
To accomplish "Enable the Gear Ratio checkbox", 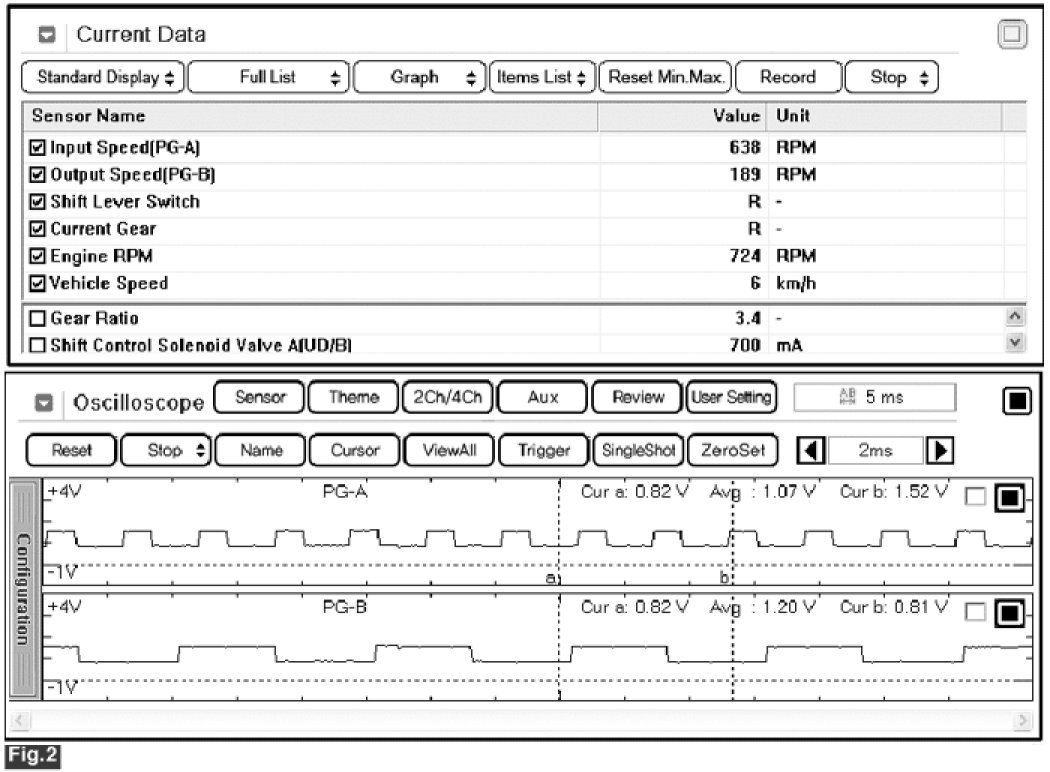I will 38,319.
